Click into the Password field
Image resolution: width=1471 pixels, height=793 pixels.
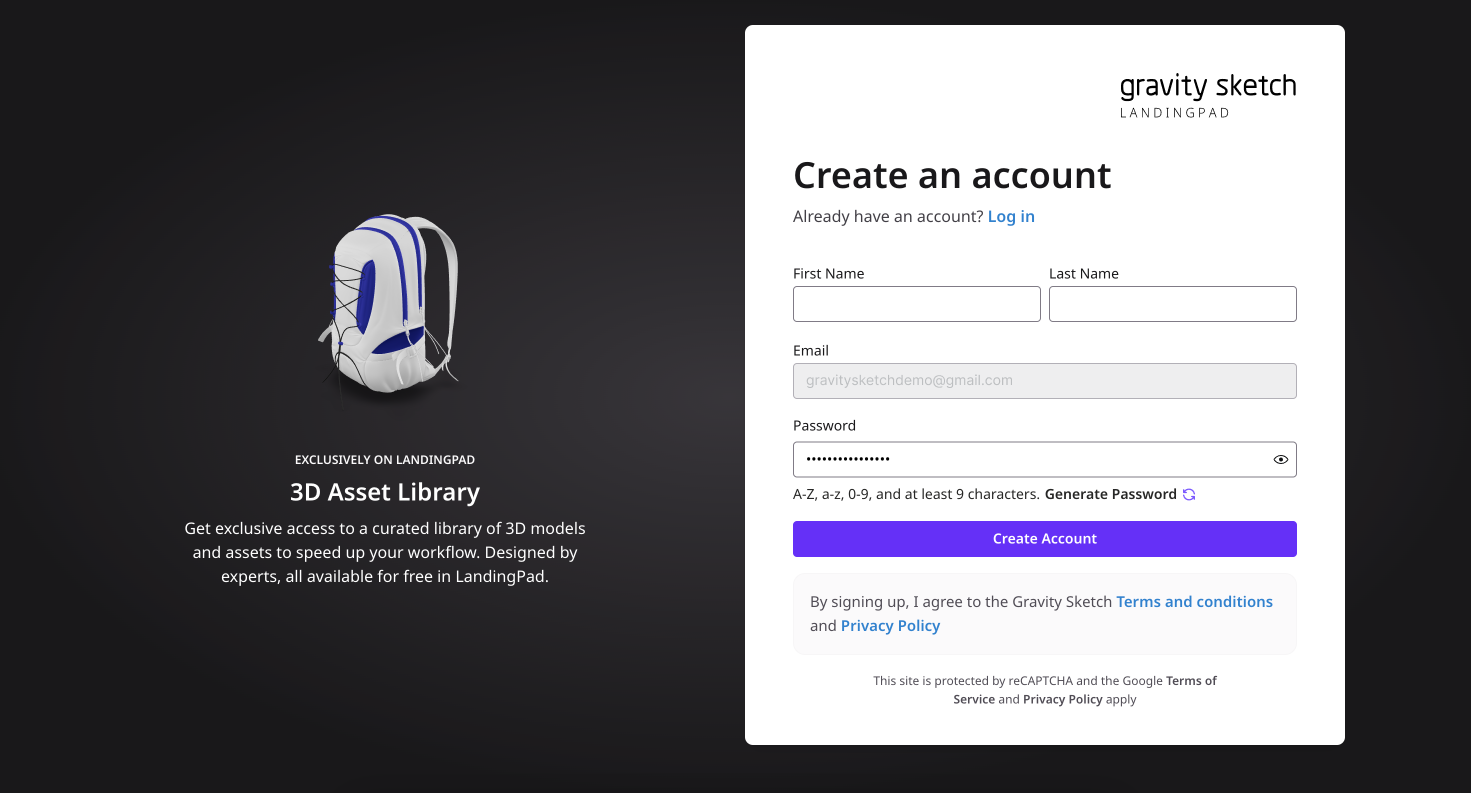pyautogui.click(x=1045, y=460)
